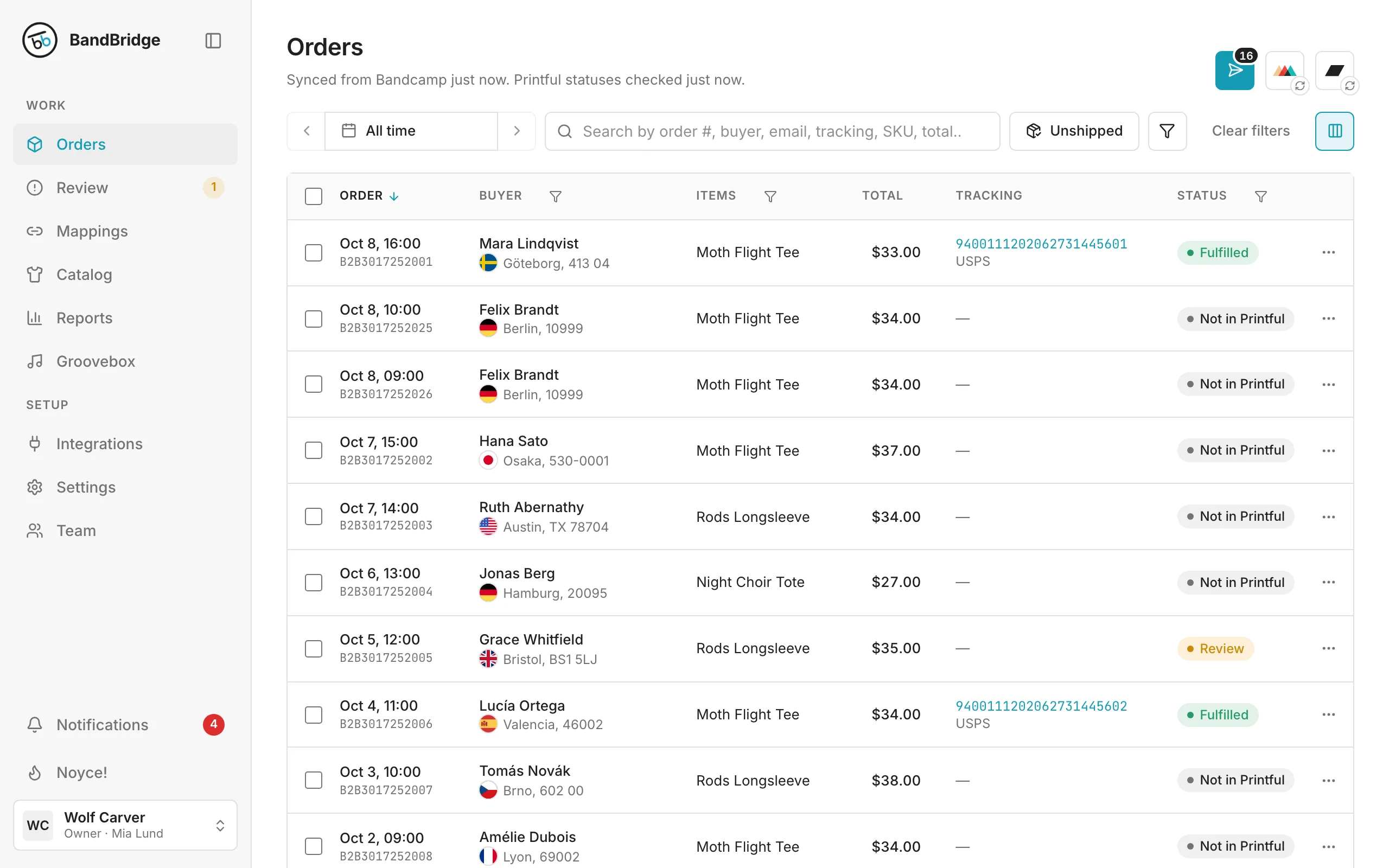Go to next date range

click(517, 131)
